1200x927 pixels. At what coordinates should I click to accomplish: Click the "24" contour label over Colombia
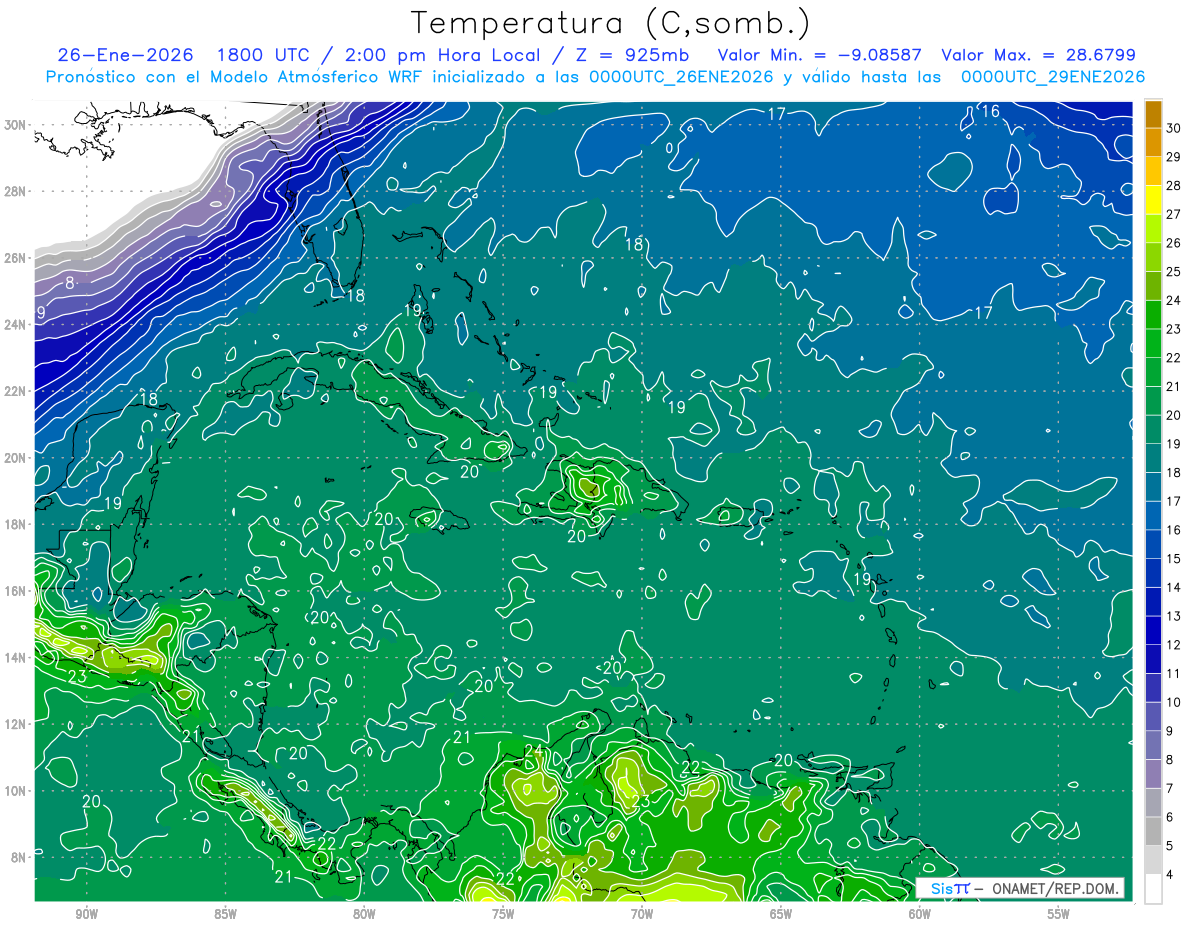[533, 751]
